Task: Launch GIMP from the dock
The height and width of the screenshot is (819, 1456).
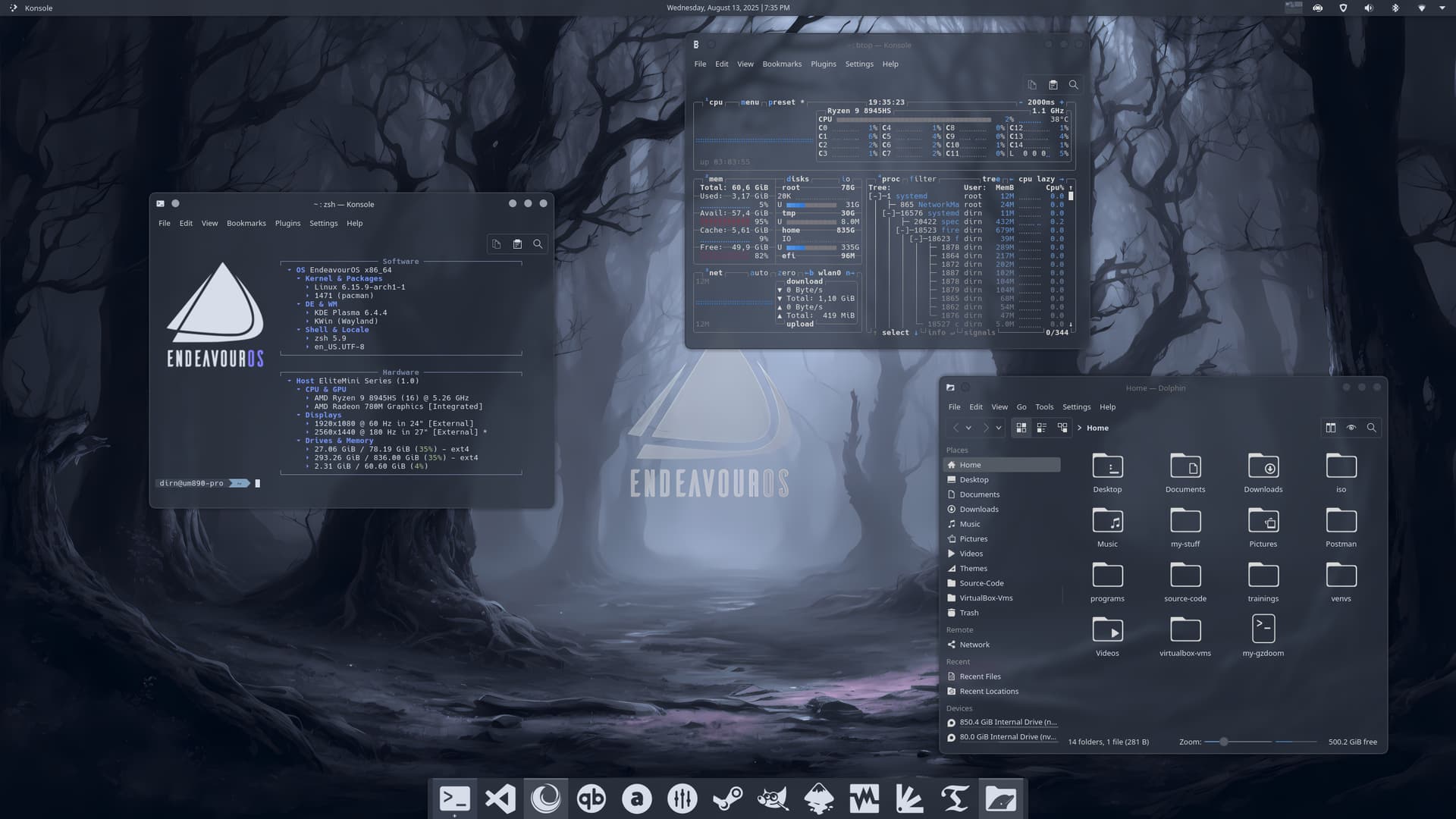Action: coord(773,799)
